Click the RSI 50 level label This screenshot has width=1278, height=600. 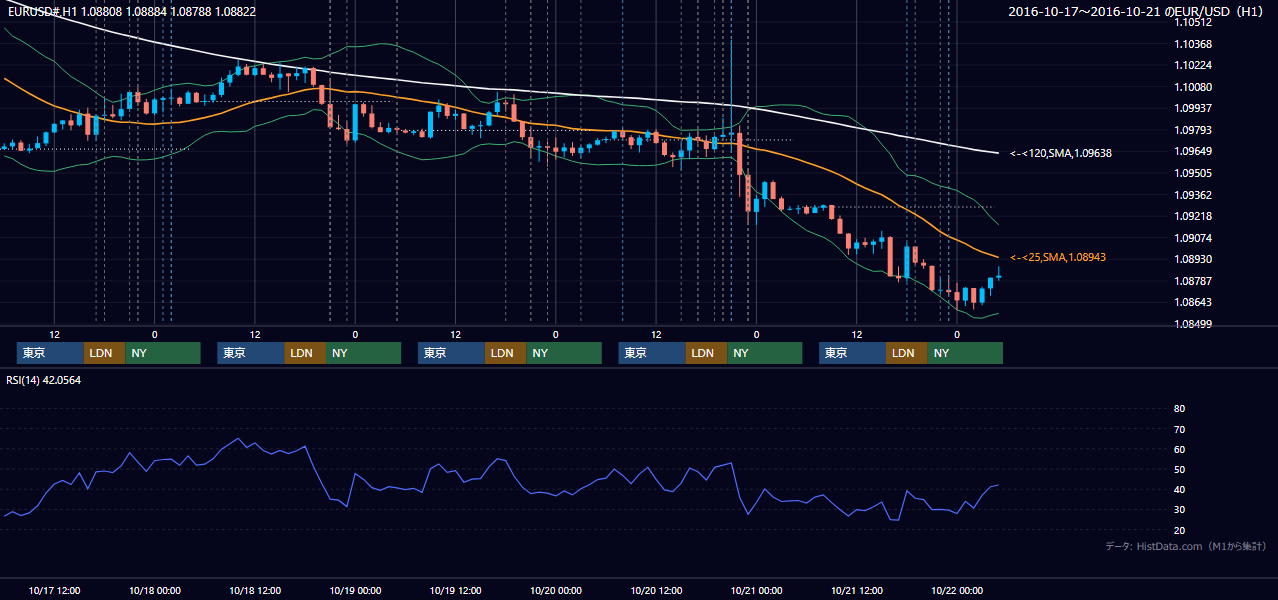point(1179,470)
